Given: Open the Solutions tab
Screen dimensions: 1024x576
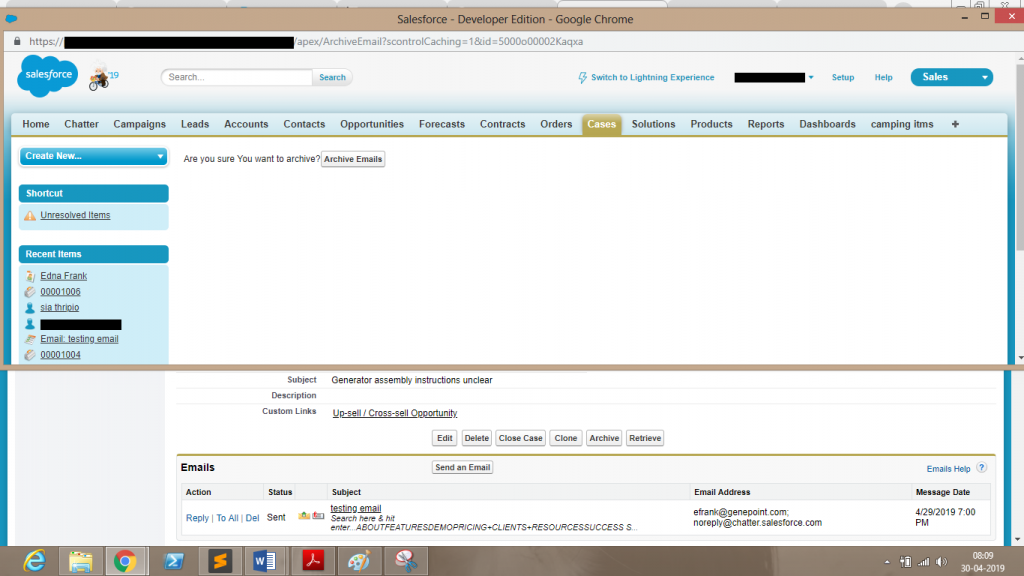Looking at the screenshot, I should click(653, 124).
